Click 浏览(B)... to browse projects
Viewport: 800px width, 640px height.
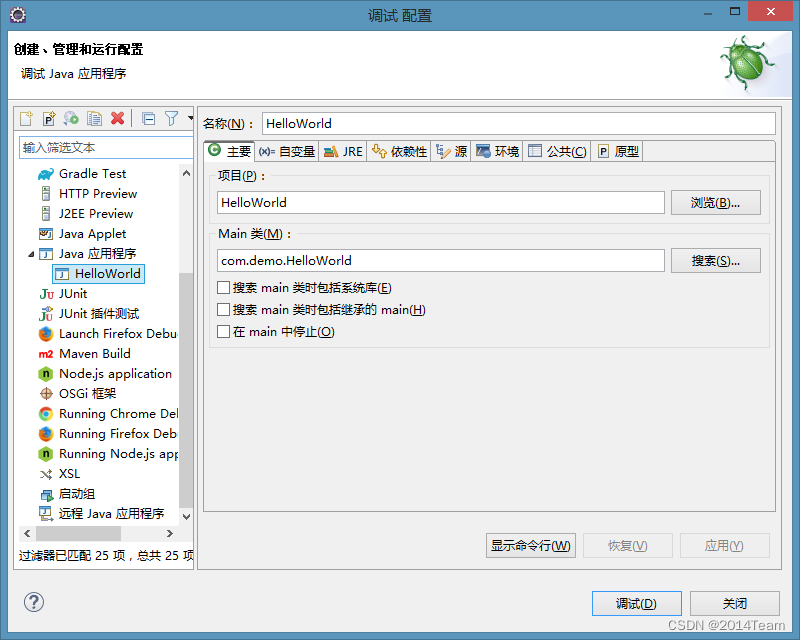point(715,203)
